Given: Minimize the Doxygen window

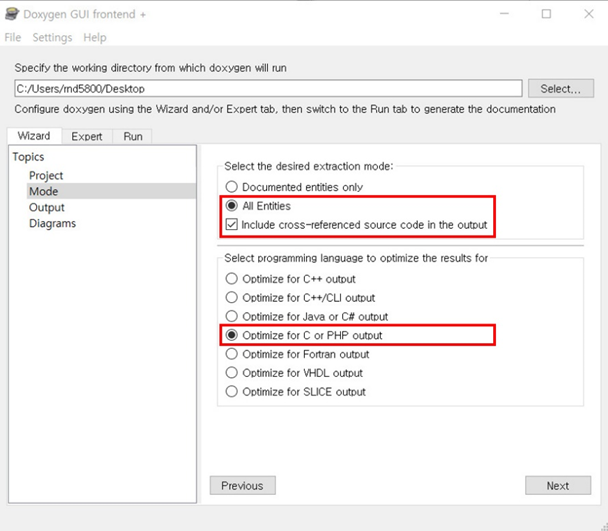Looking at the screenshot, I should click(x=504, y=14).
